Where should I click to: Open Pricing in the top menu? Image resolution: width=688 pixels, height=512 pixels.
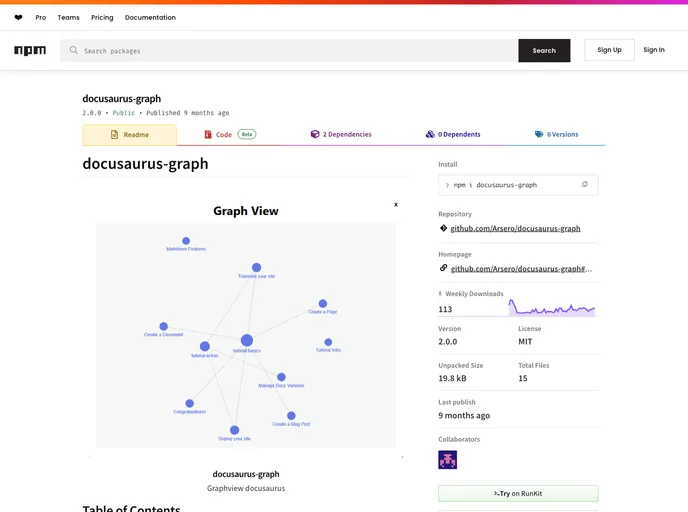click(102, 18)
